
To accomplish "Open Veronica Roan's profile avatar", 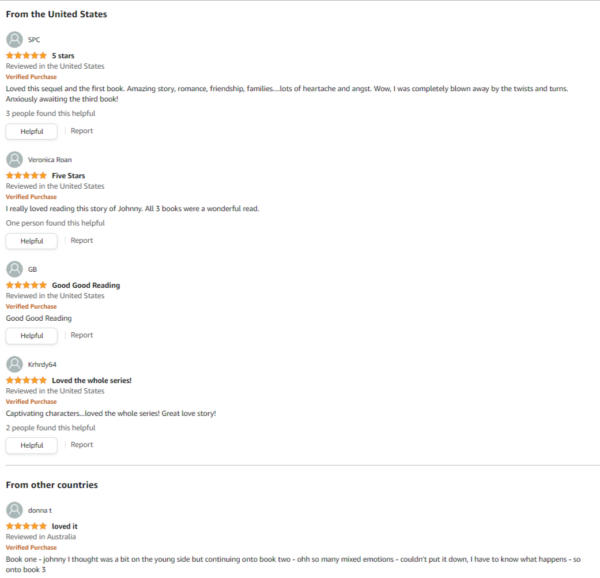I will tap(15, 160).
